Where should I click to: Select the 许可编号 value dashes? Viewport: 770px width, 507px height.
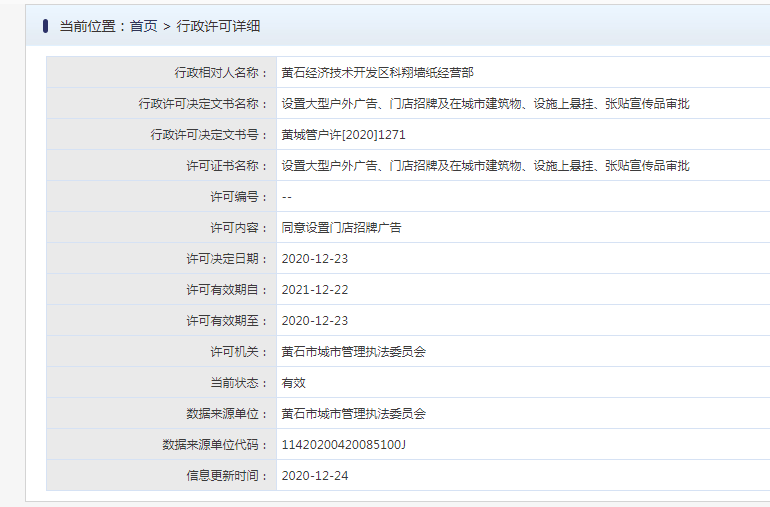[x=287, y=197]
